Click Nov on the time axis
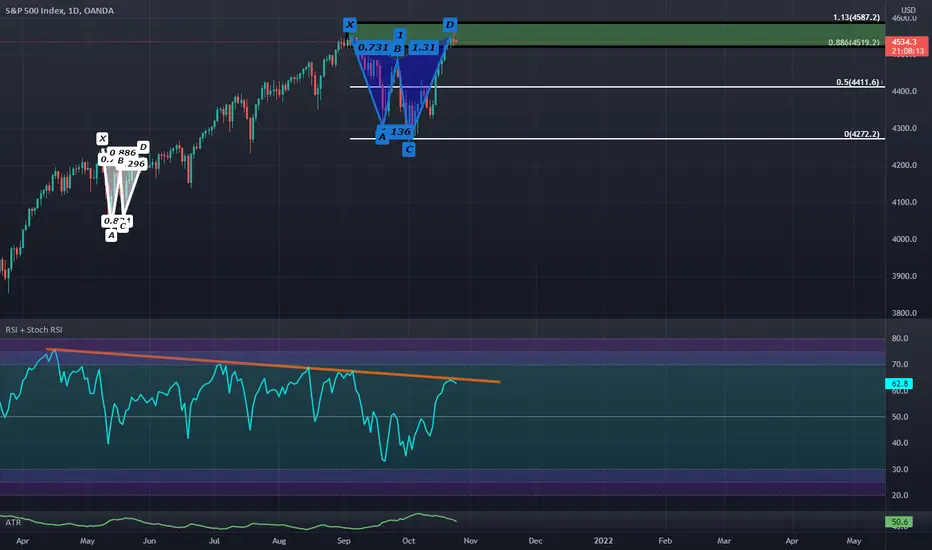Screen dimensions: 932x550 point(470,541)
